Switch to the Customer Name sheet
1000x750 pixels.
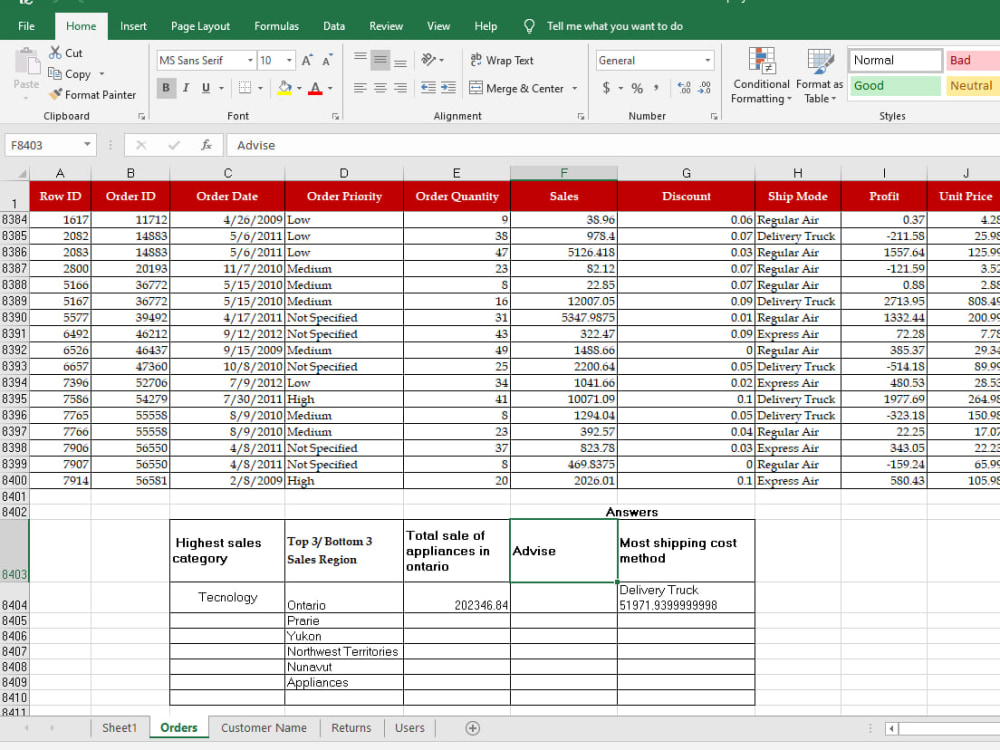(263, 728)
